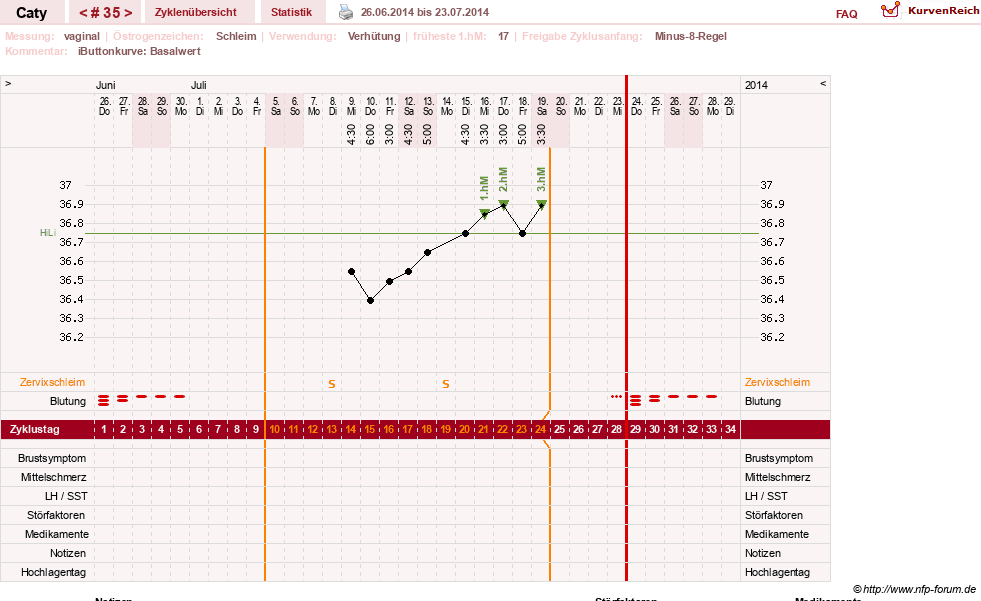
Task: Click the vaginal measurement value
Action: tap(81, 36)
